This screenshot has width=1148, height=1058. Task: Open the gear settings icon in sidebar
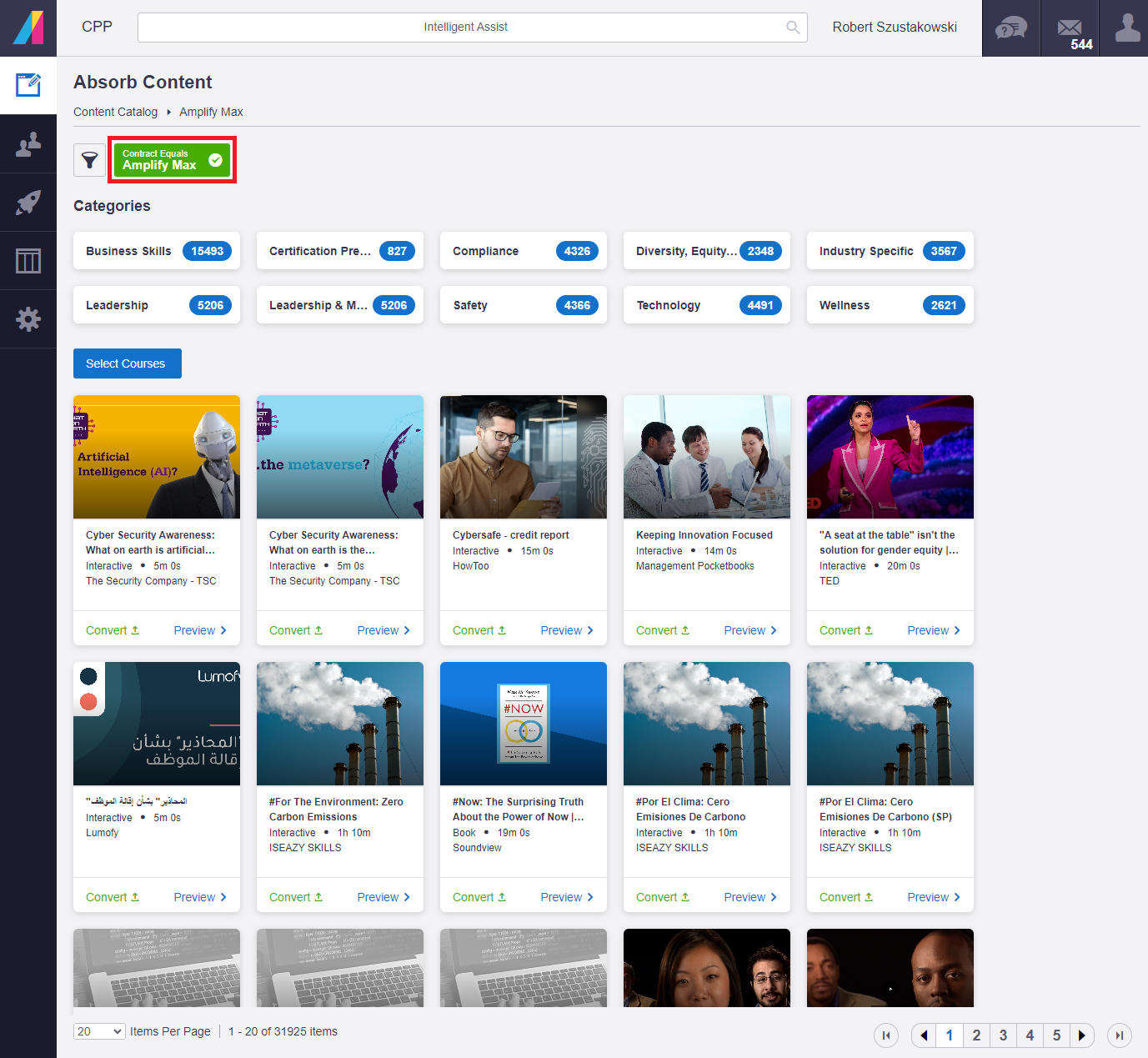pyautogui.click(x=28, y=319)
